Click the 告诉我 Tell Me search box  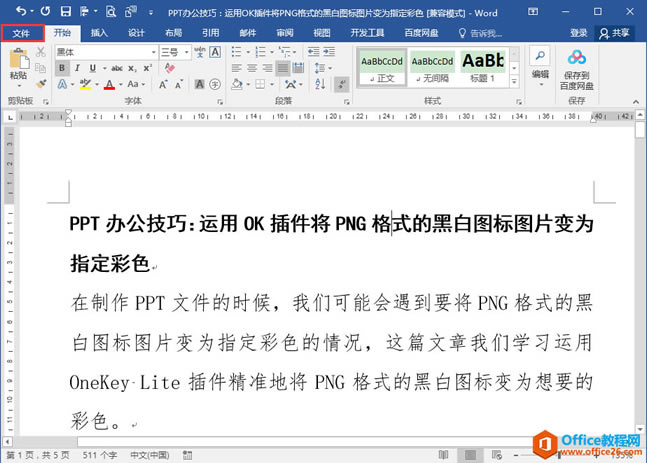[x=481, y=33]
